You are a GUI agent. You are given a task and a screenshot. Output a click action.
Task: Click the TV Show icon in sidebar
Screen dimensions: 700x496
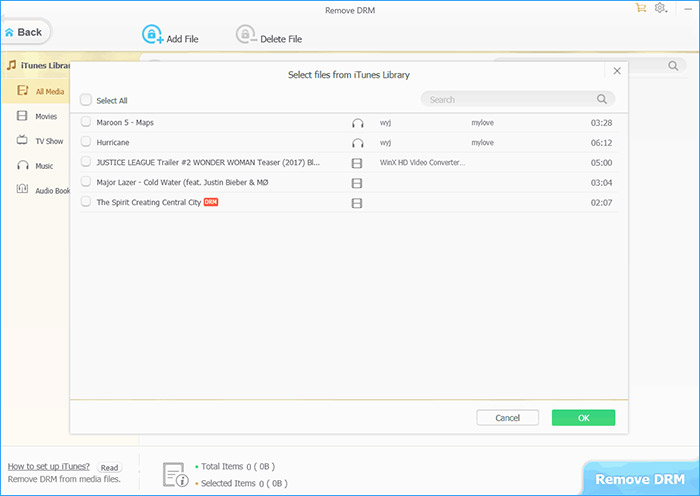[22, 140]
